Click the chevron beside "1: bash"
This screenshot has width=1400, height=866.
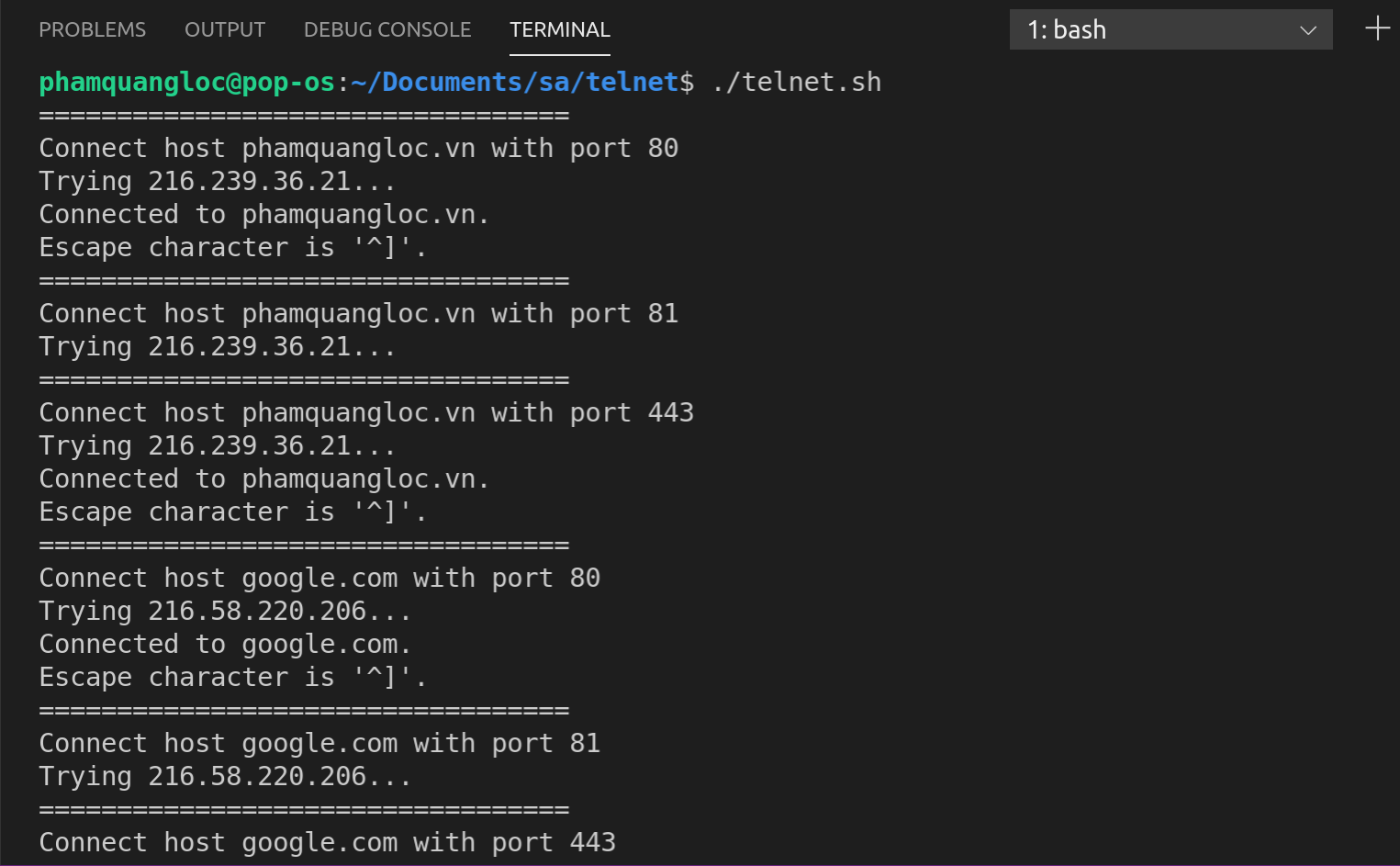point(1307,29)
